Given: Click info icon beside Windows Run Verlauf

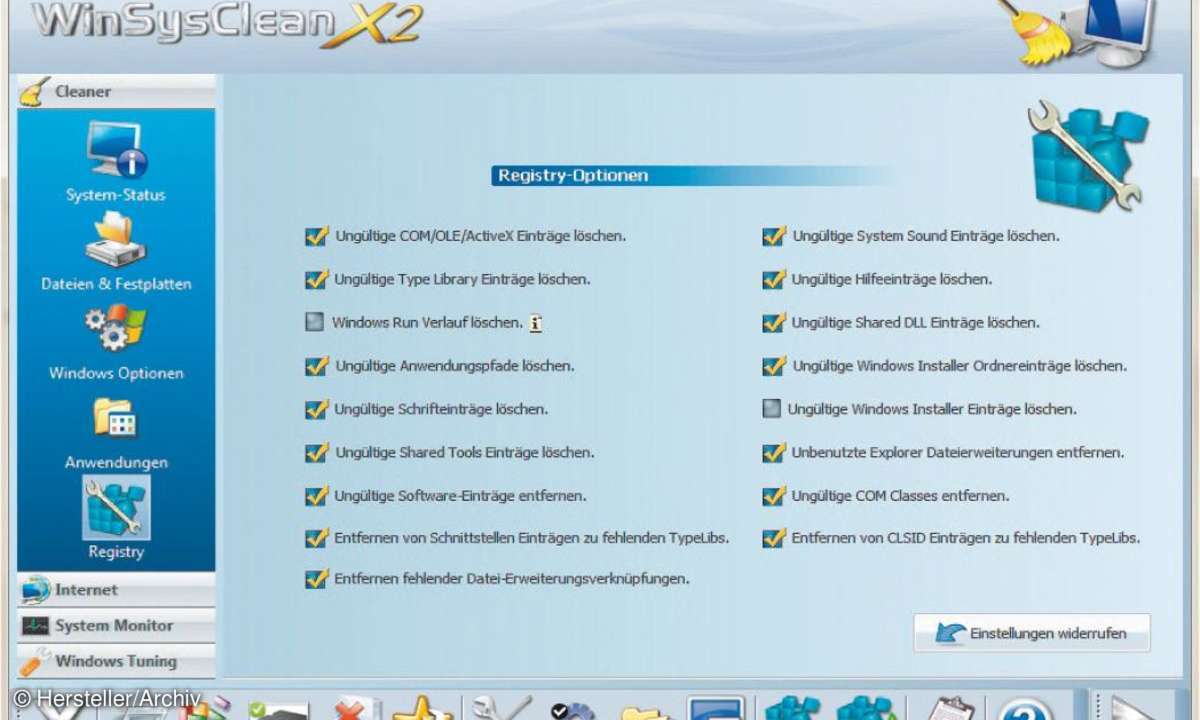Looking at the screenshot, I should click(x=536, y=323).
